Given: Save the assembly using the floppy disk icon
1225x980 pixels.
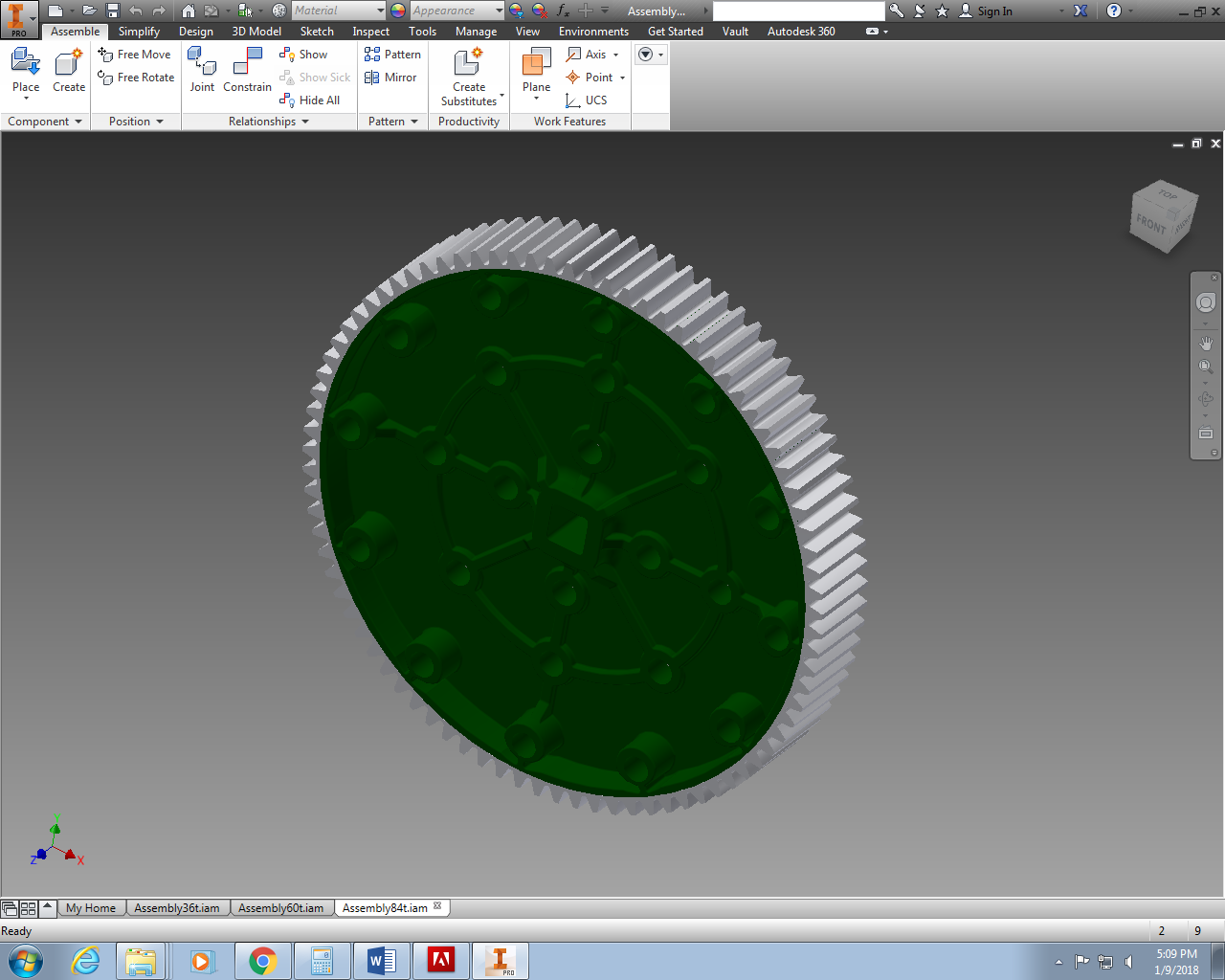Looking at the screenshot, I should click(112, 11).
